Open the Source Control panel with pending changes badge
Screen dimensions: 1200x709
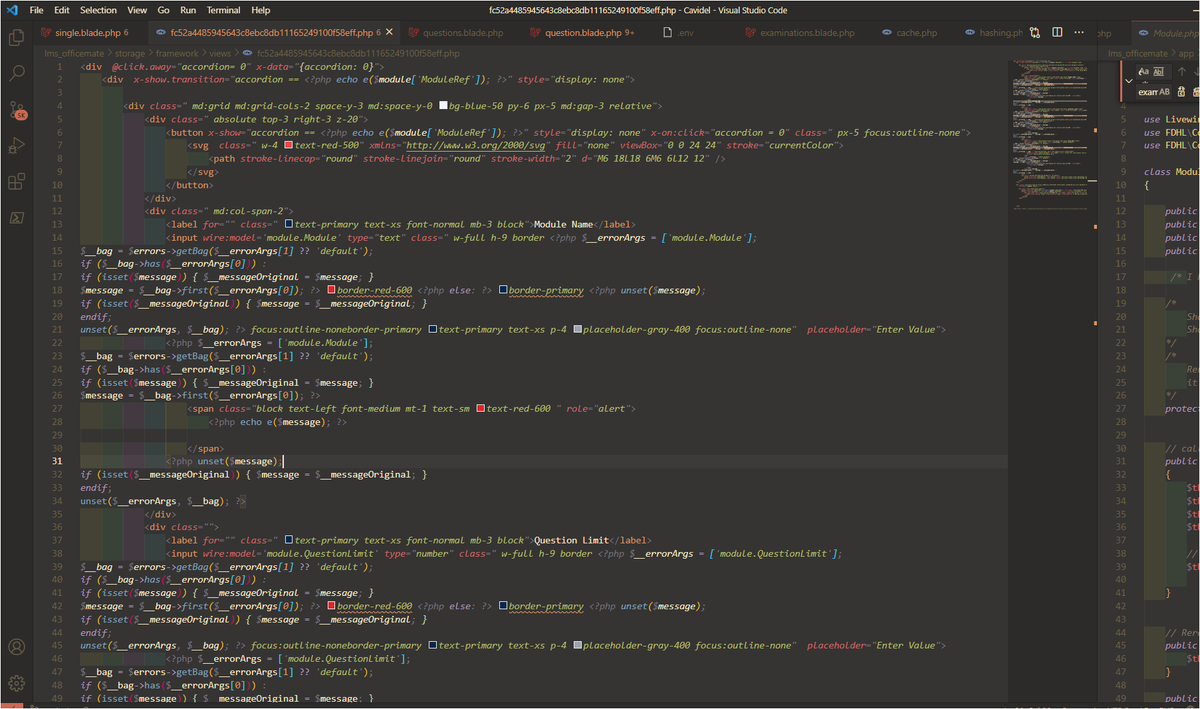click(14, 108)
